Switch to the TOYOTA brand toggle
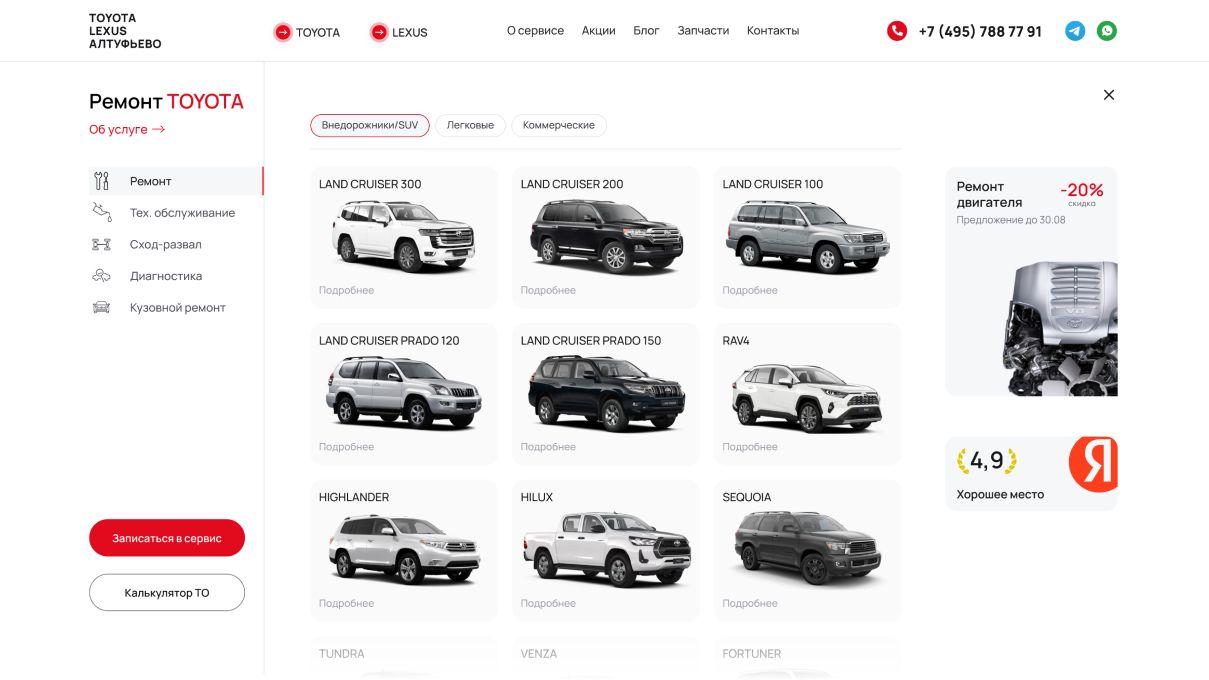The image size is (1209, 680). [307, 32]
